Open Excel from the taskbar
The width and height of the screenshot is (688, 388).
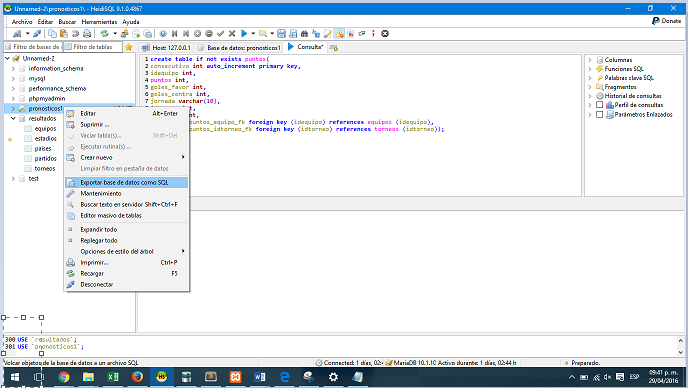[113, 377]
